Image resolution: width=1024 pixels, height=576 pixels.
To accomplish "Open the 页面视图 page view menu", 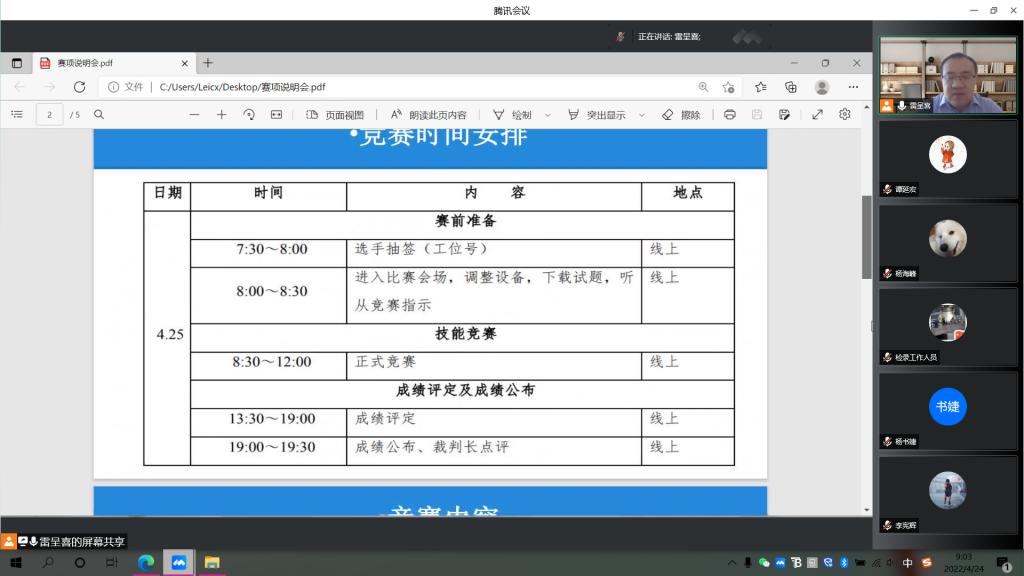I will click(335, 115).
